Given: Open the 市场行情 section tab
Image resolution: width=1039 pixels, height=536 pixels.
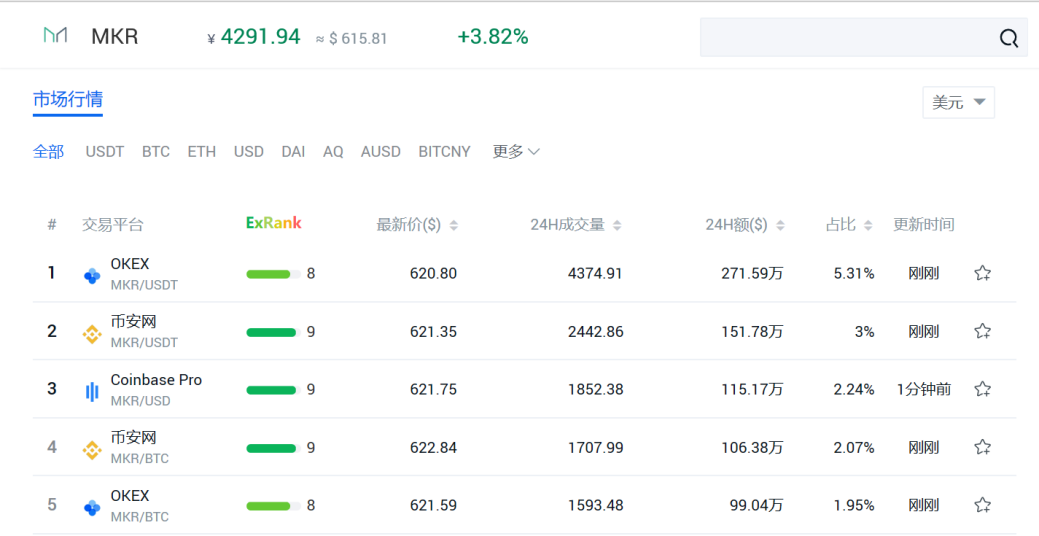Looking at the screenshot, I should 68,100.
